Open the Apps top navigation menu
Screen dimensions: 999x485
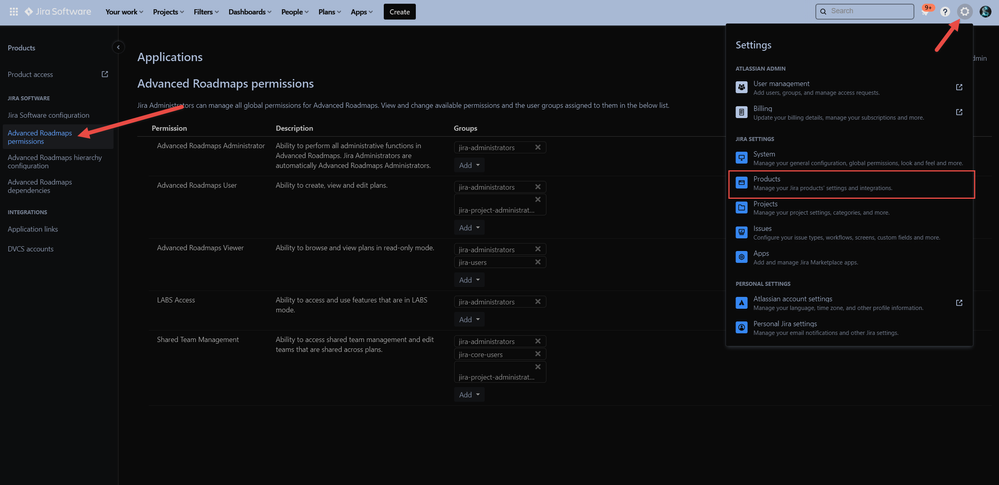(x=362, y=11)
